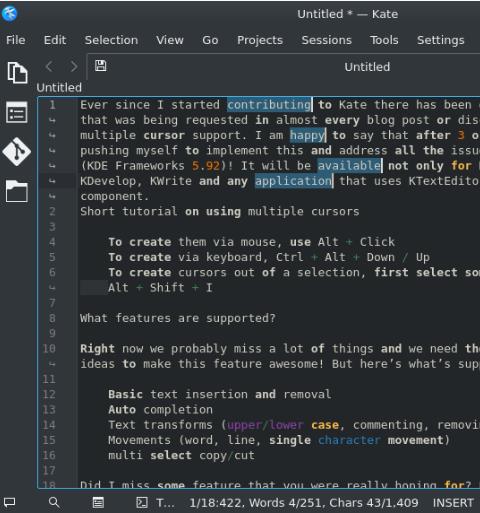Open the Tools menu
480x513 pixels.
(x=384, y=40)
